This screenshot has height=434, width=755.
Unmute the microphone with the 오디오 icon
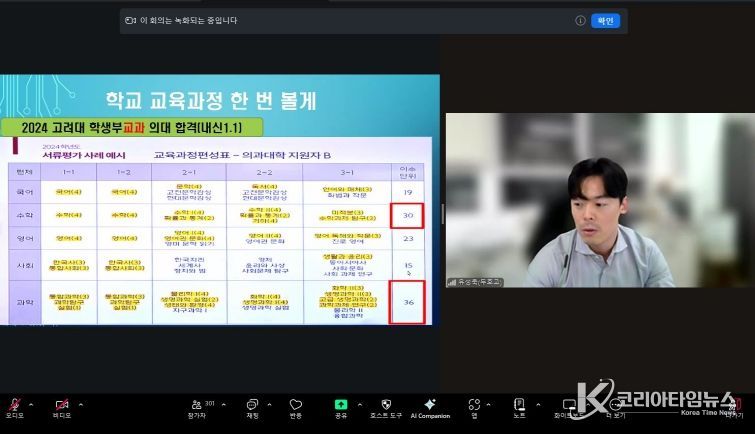click(x=15, y=405)
